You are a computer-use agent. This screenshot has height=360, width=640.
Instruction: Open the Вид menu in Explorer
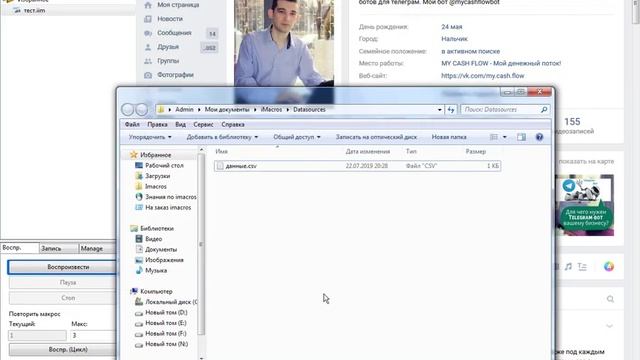tap(180, 124)
